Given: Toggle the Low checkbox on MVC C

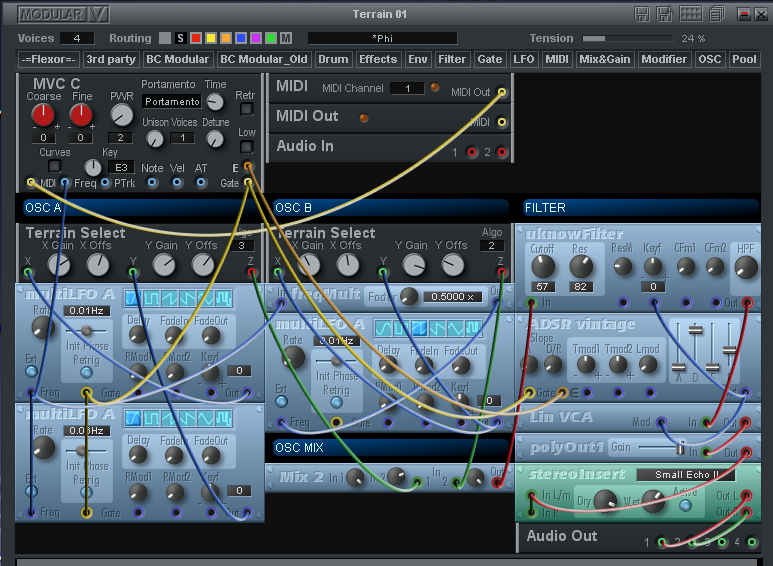Looking at the screenshot, I should [246, 146].
